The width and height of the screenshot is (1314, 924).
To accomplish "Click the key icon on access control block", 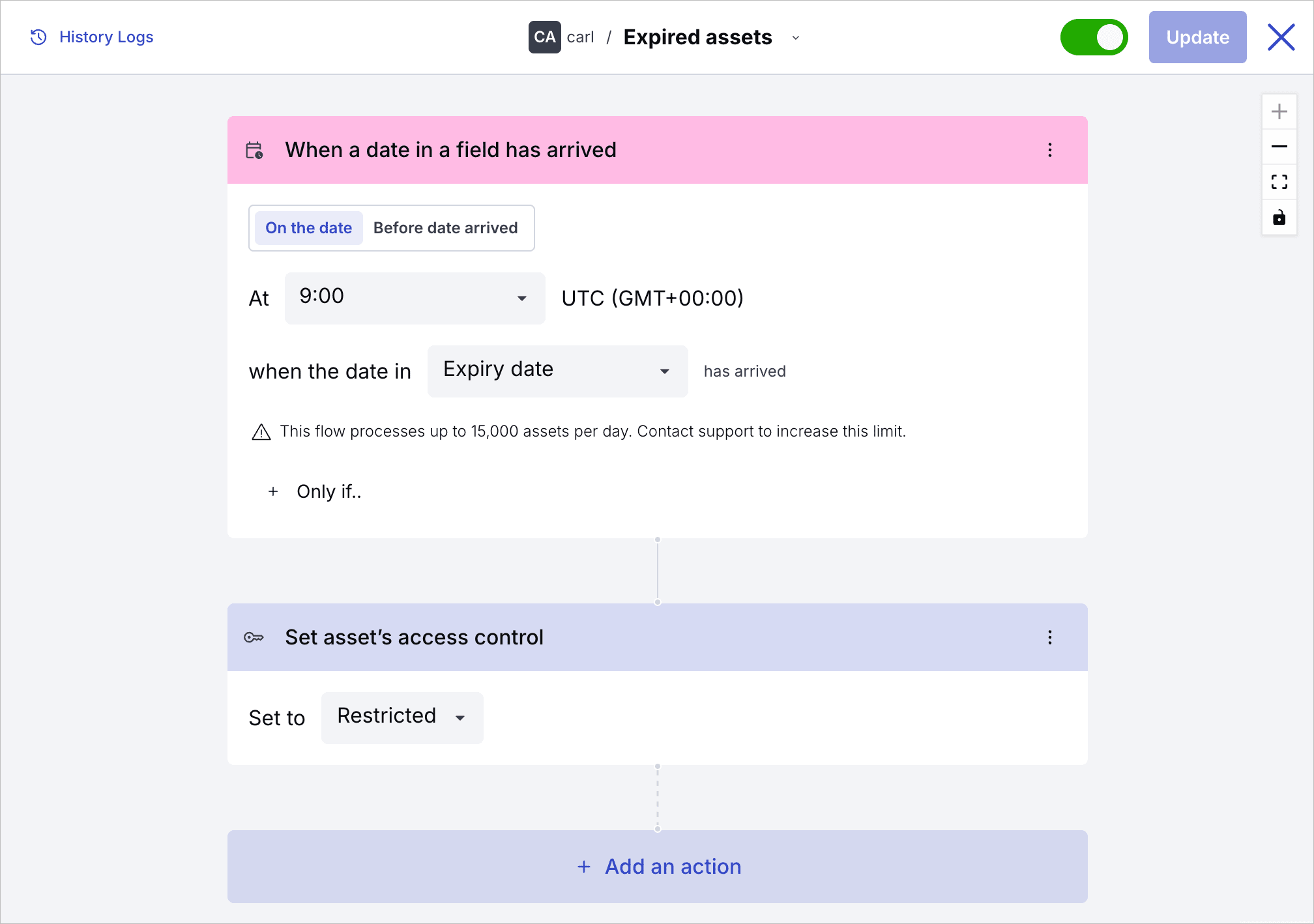I will [x=254, y=637].
